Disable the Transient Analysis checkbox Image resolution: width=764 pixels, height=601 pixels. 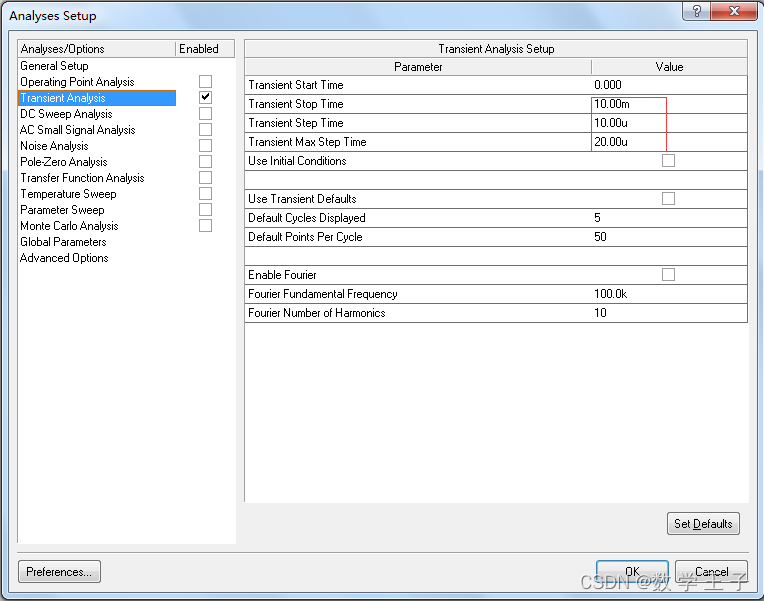205,97
